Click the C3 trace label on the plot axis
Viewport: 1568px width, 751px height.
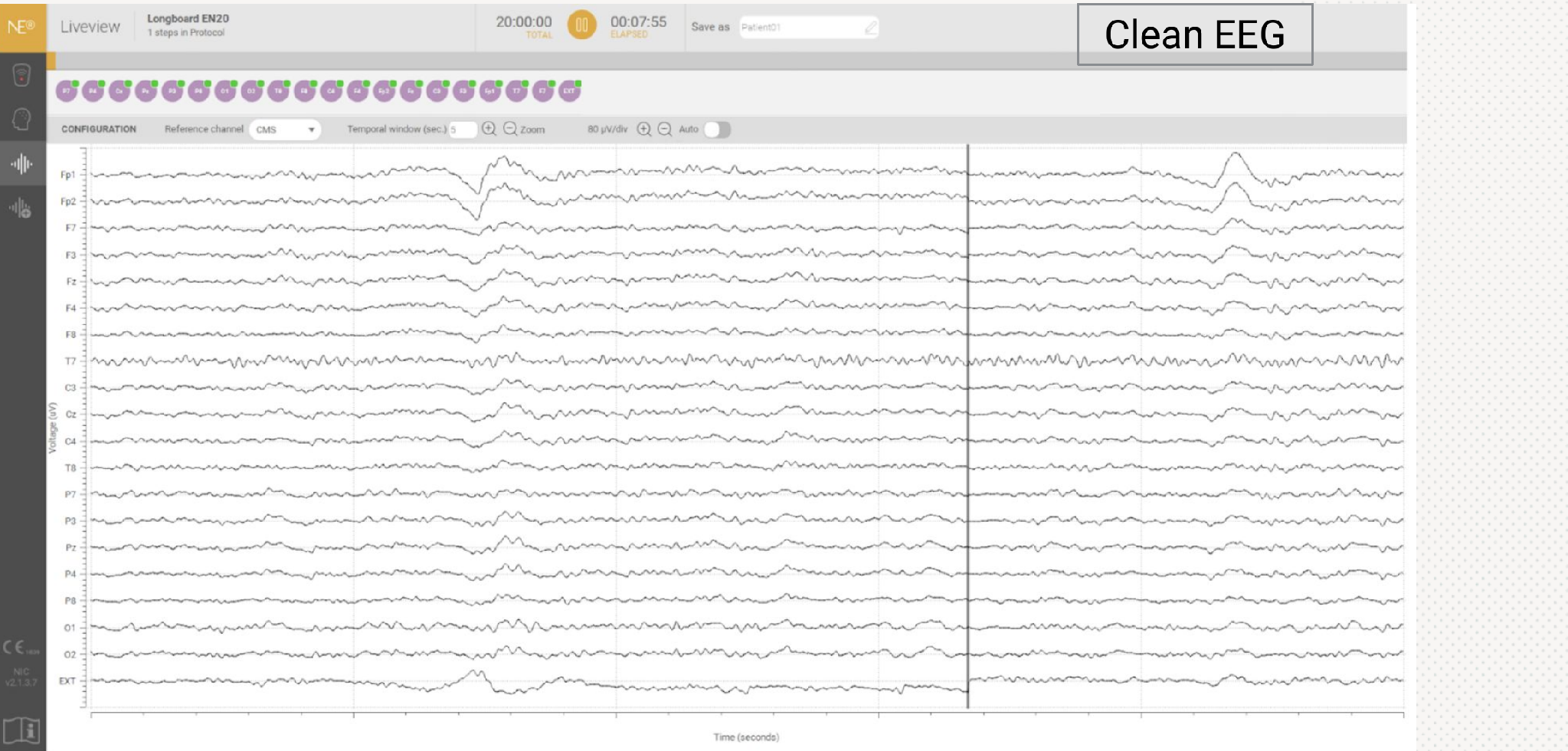click(x=70, y=389)
